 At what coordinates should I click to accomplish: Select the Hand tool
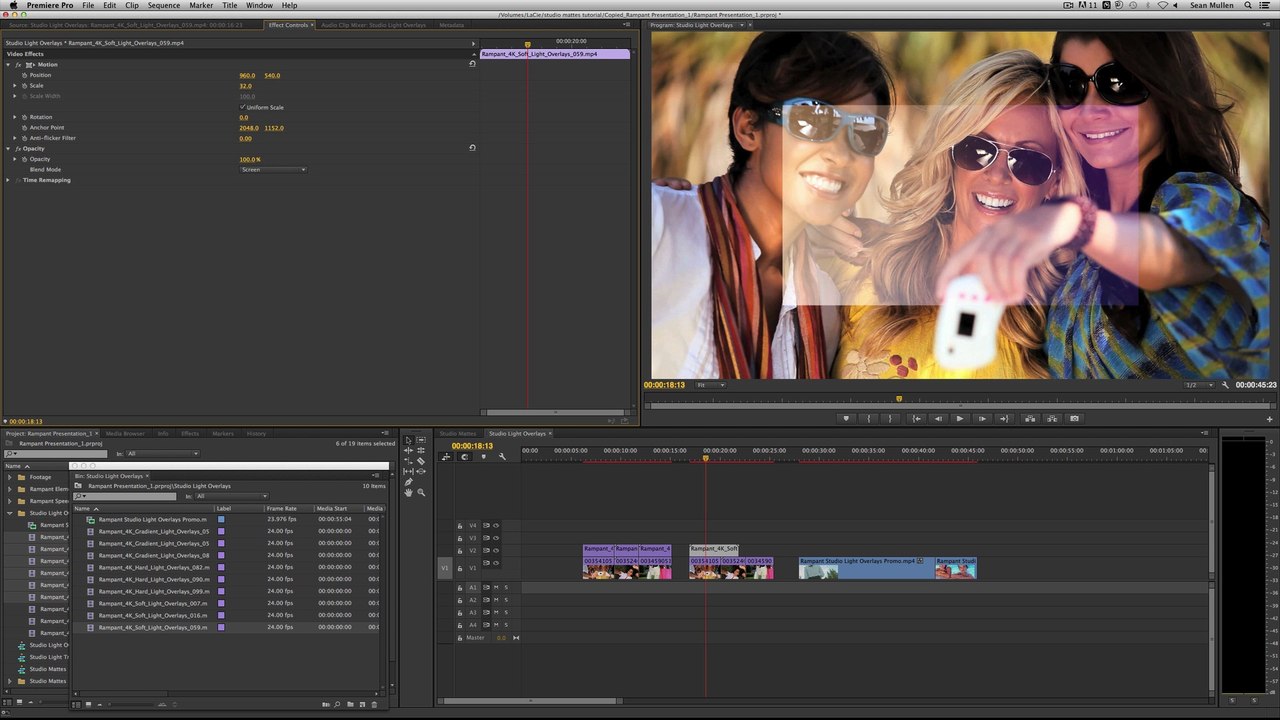408,493
